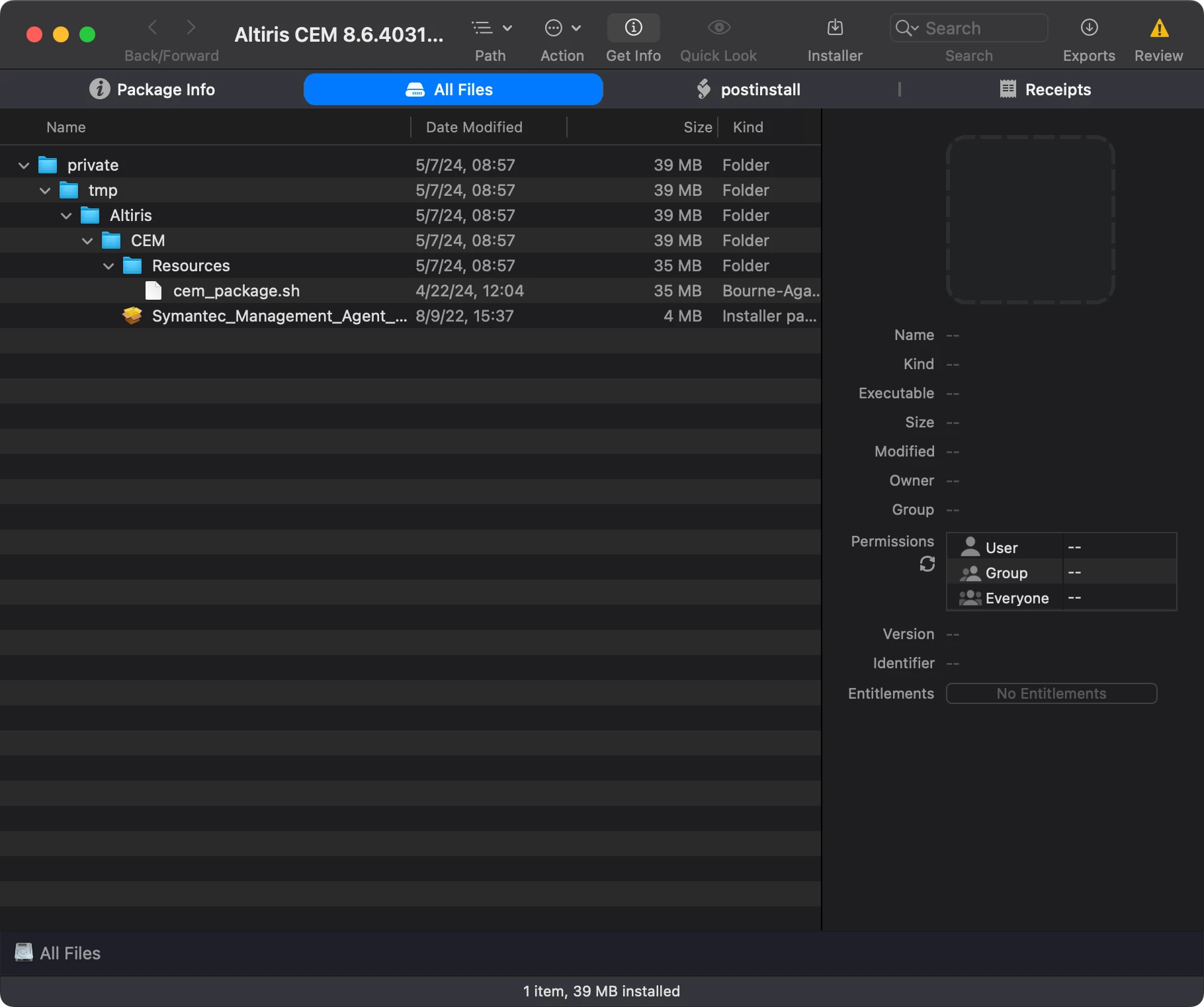Sort by the Size column header
1204x1007 pixels.
point(698,127)
